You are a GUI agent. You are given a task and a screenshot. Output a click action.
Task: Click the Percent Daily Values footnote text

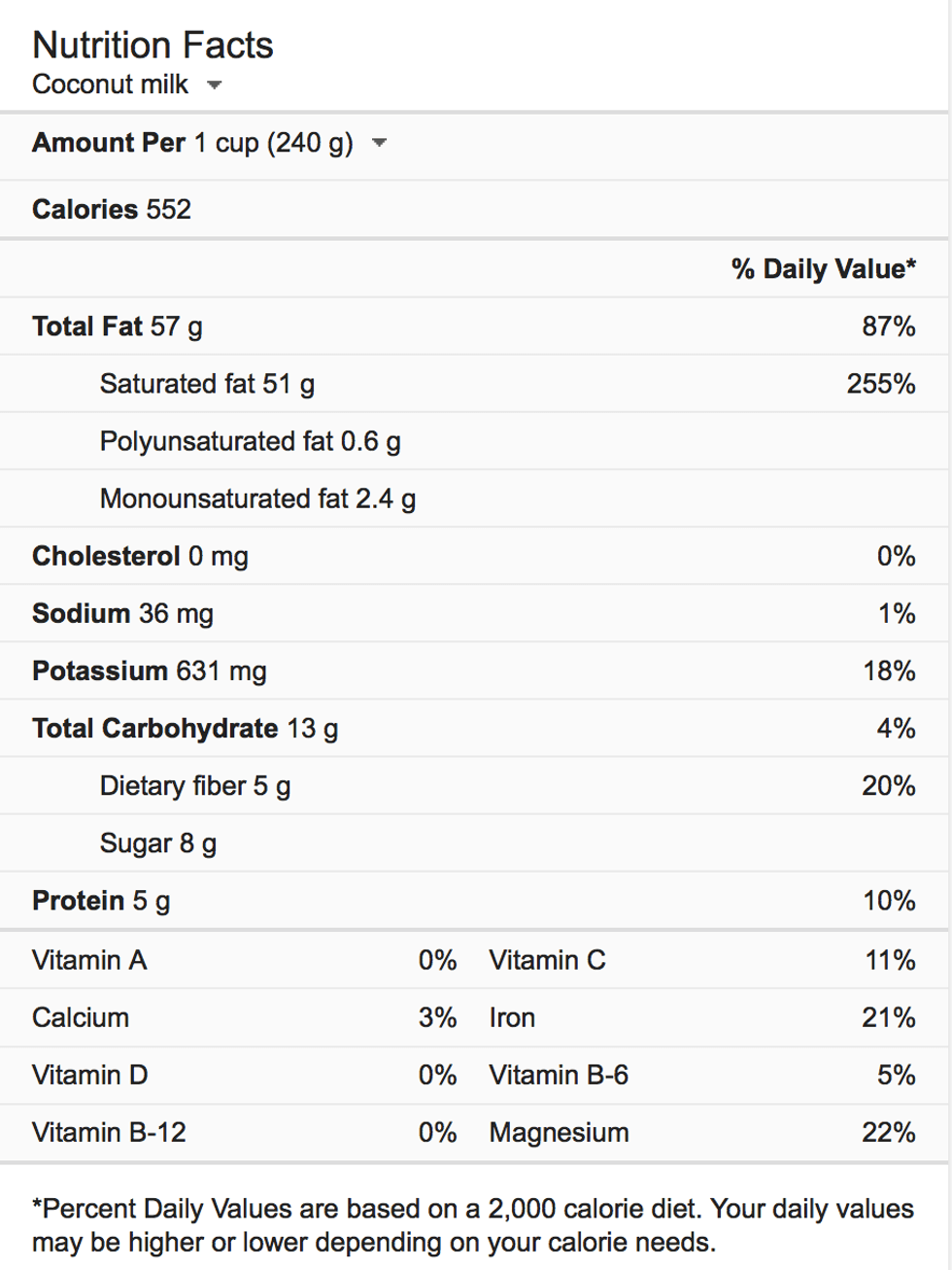(472, 1225)
